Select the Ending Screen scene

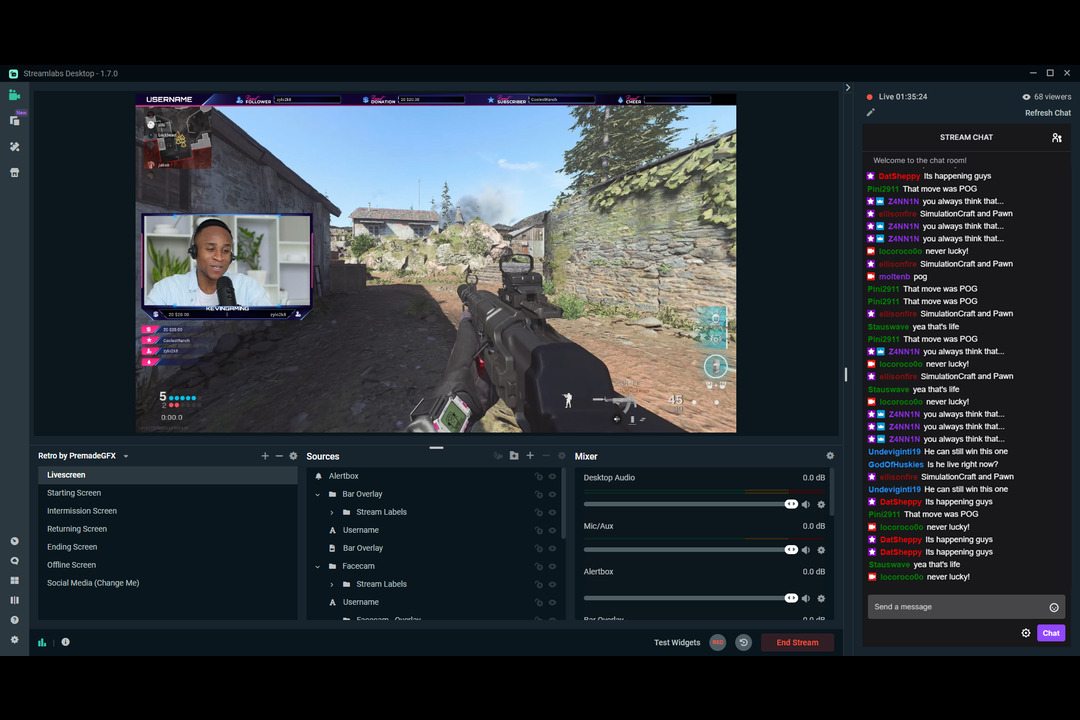[167, 546]
